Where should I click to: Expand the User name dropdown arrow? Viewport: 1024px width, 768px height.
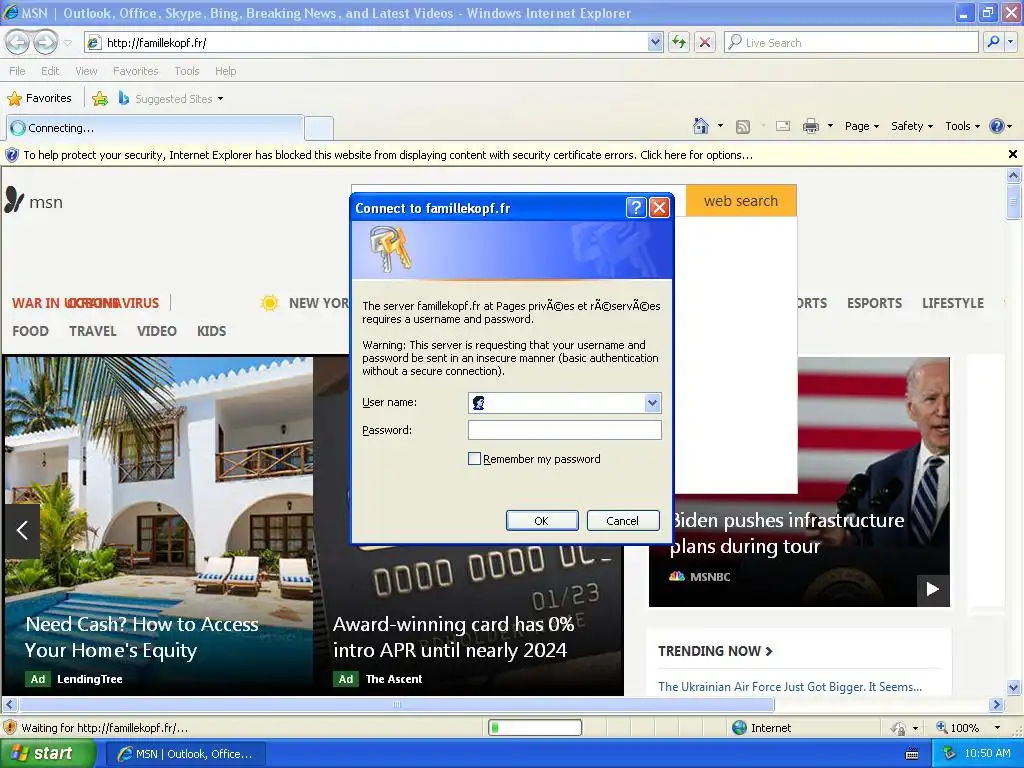tap(652, 403)
